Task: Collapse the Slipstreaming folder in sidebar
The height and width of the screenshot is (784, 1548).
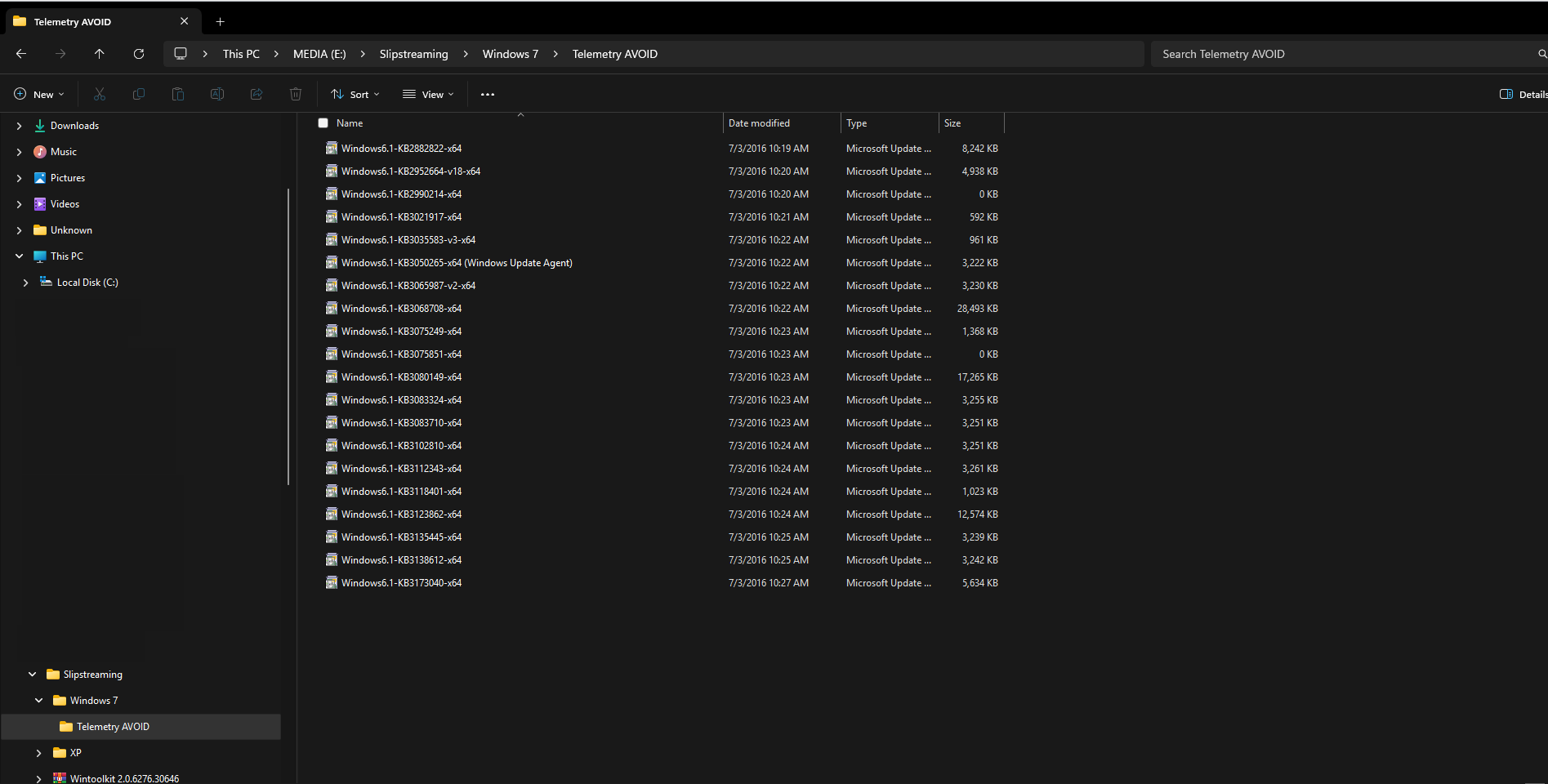Action: (x=33, y=675)
